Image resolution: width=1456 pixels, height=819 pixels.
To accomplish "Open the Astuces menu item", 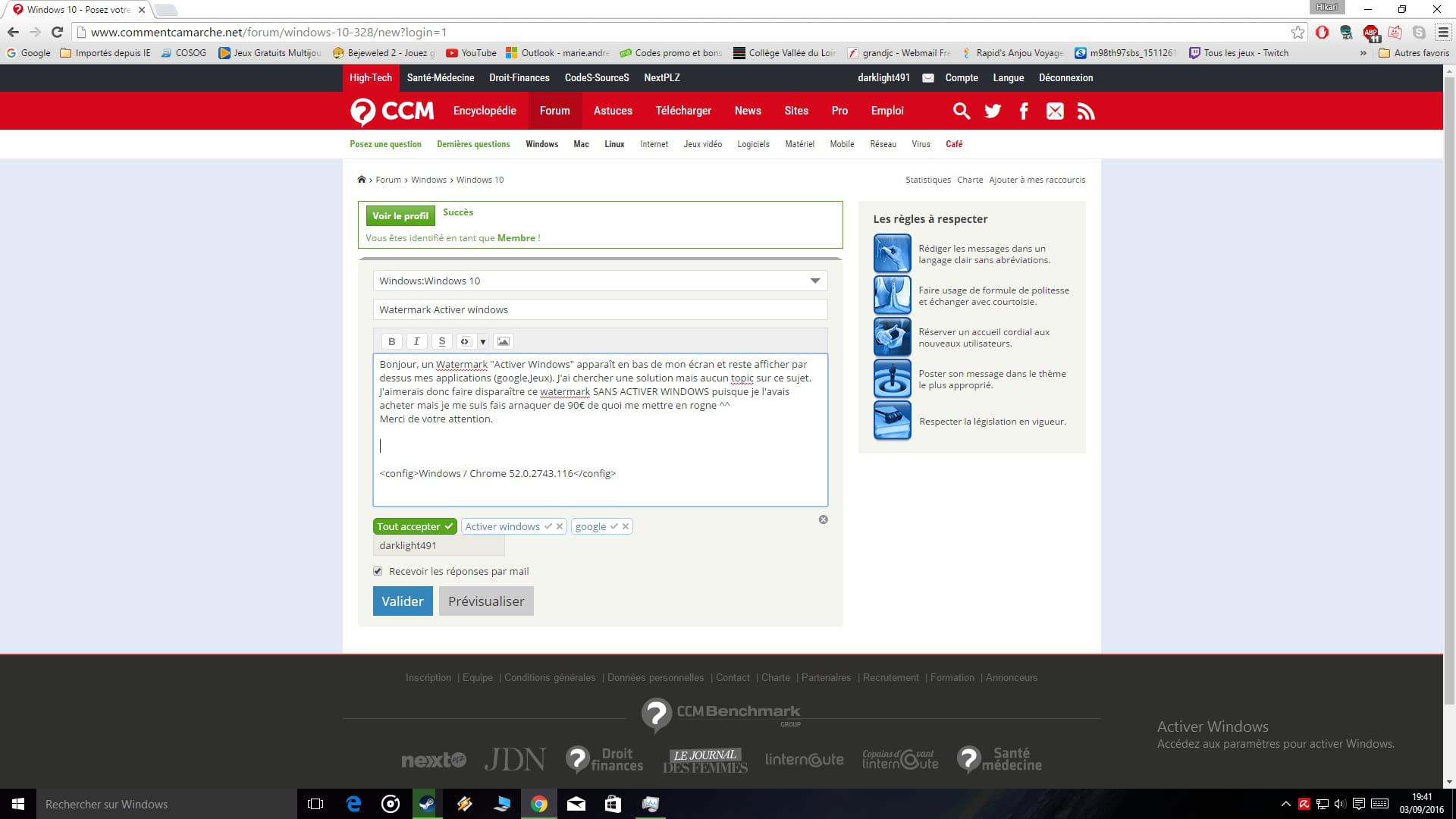I will 613,111.
